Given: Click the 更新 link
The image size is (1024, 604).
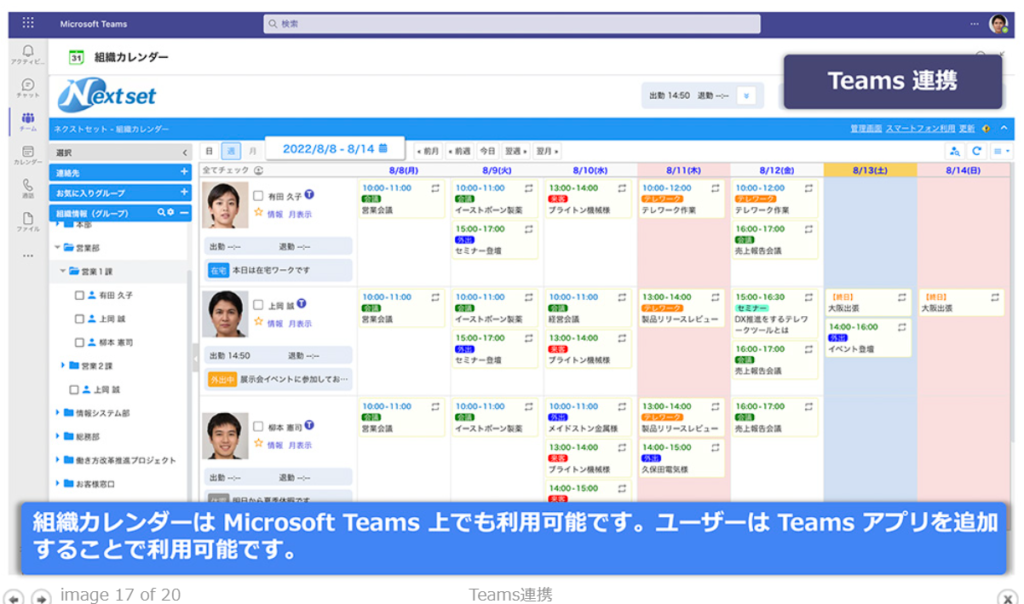Looking at the screenshot, I should point(967,129).
